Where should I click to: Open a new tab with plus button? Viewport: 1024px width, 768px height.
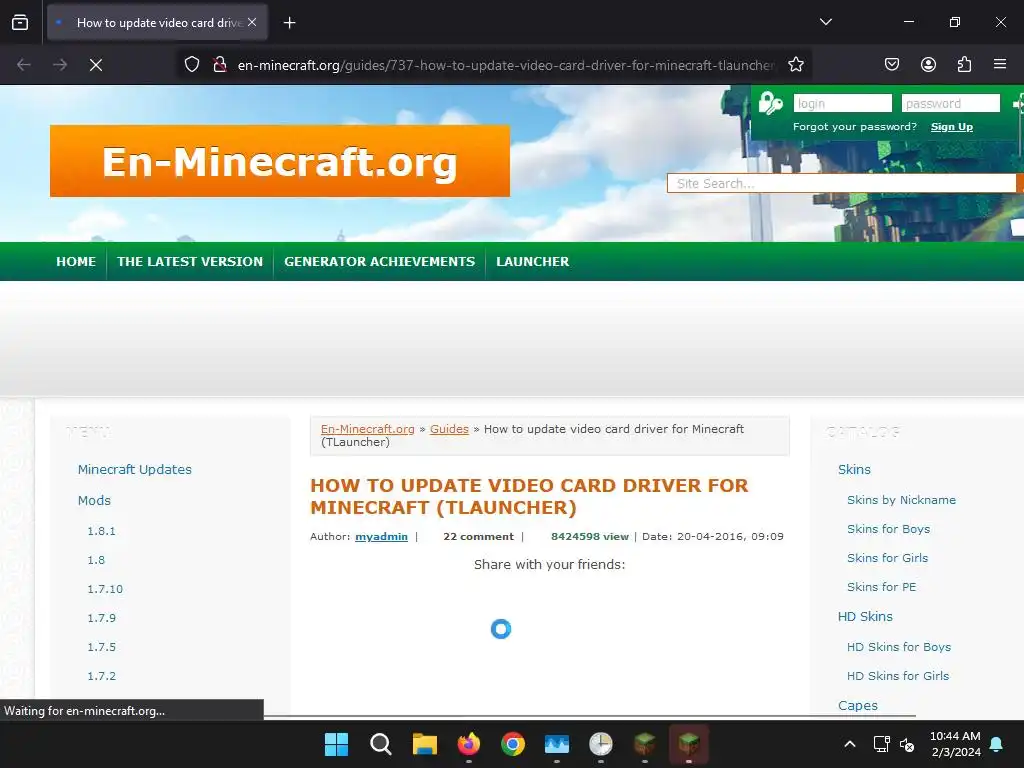coord(289,23)
